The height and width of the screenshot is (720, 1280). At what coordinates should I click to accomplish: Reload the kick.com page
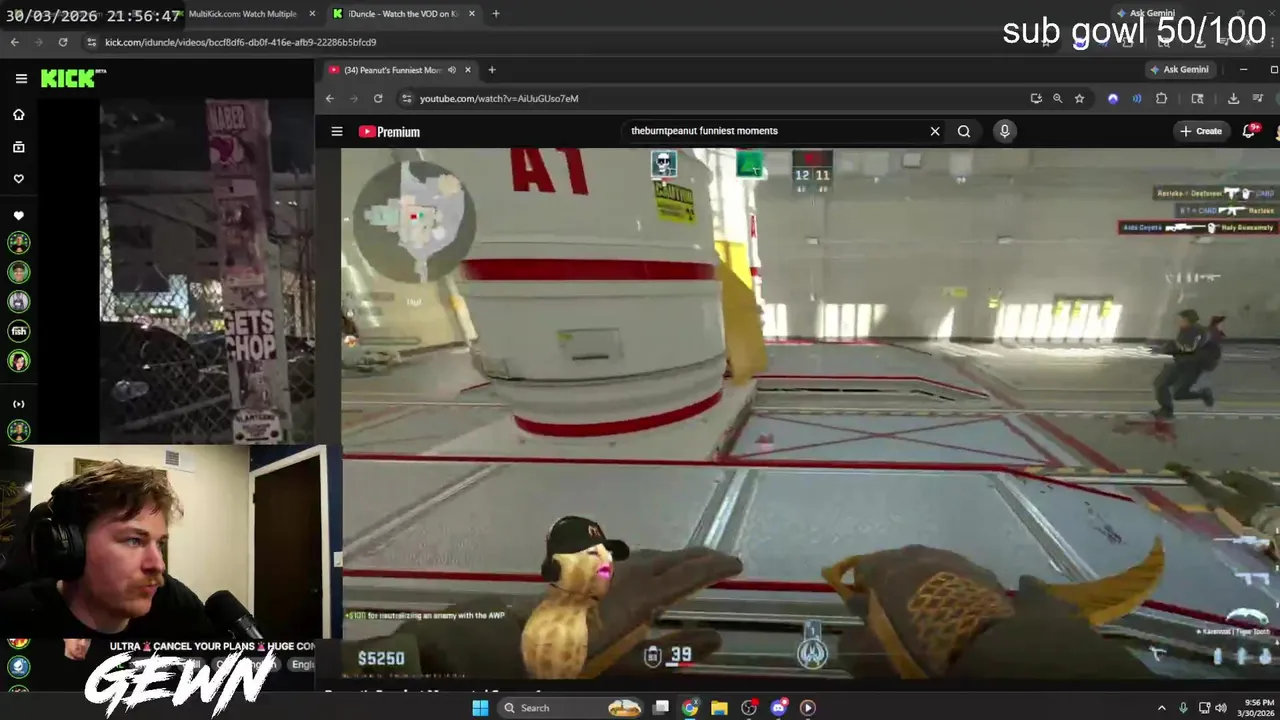[63, 42]
